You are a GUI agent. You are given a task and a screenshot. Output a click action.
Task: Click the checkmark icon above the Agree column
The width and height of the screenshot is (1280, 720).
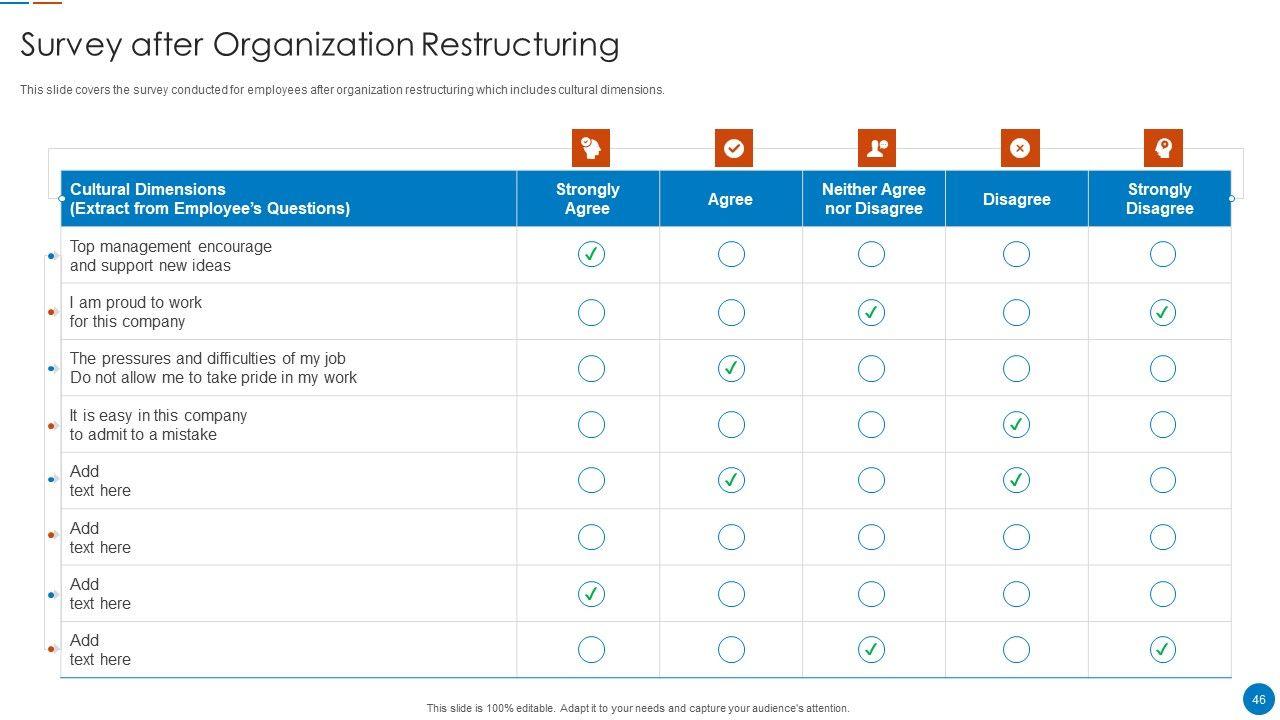[734, 148]
